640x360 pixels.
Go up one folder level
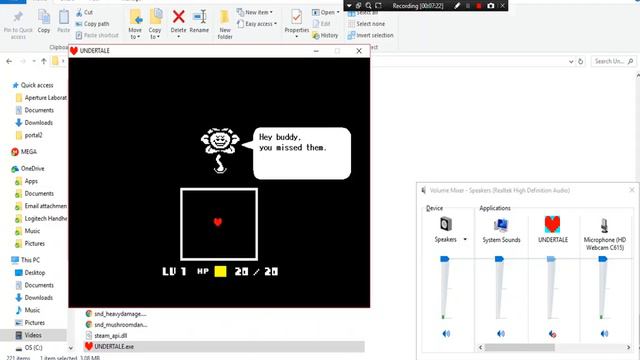44,61
